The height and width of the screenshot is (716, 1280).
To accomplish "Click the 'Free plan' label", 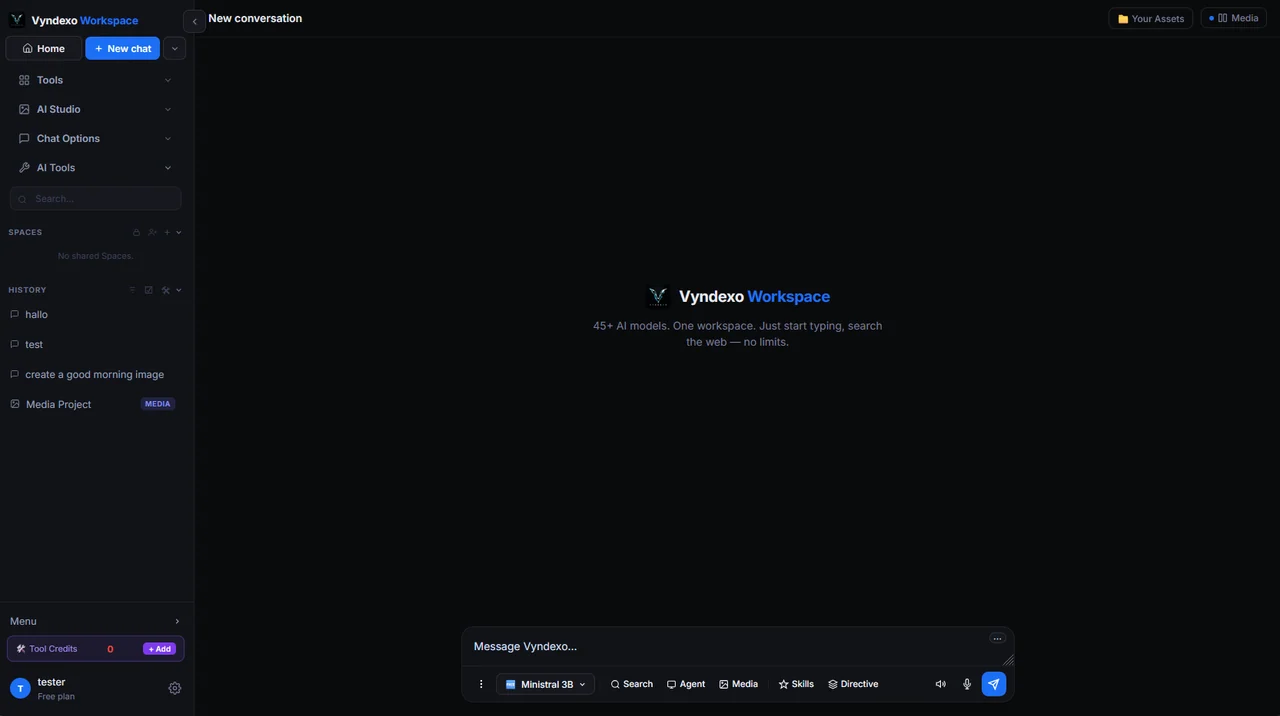I will 56,696.
